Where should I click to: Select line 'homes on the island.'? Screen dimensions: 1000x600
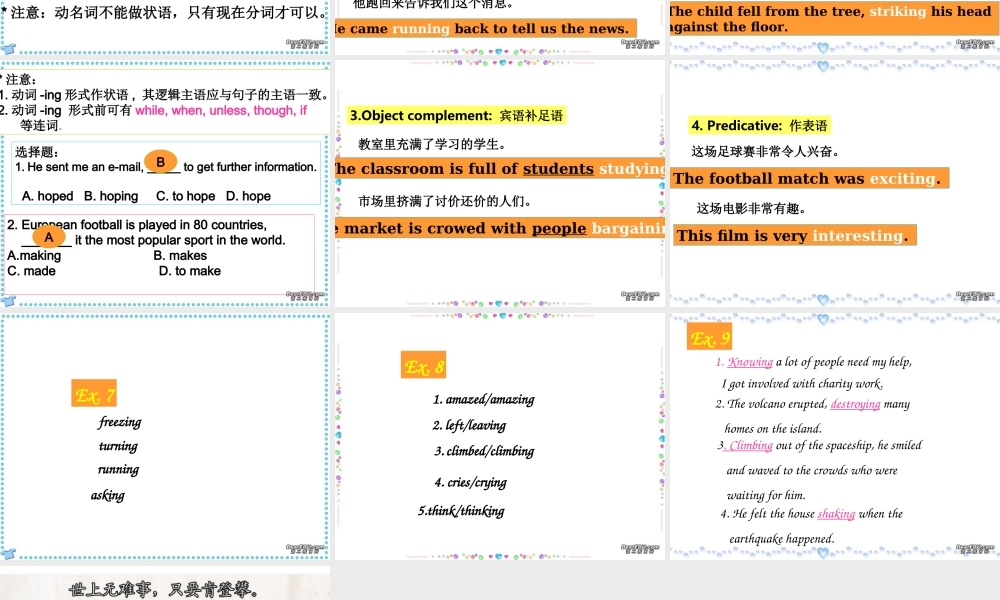(x=773, y=428)
